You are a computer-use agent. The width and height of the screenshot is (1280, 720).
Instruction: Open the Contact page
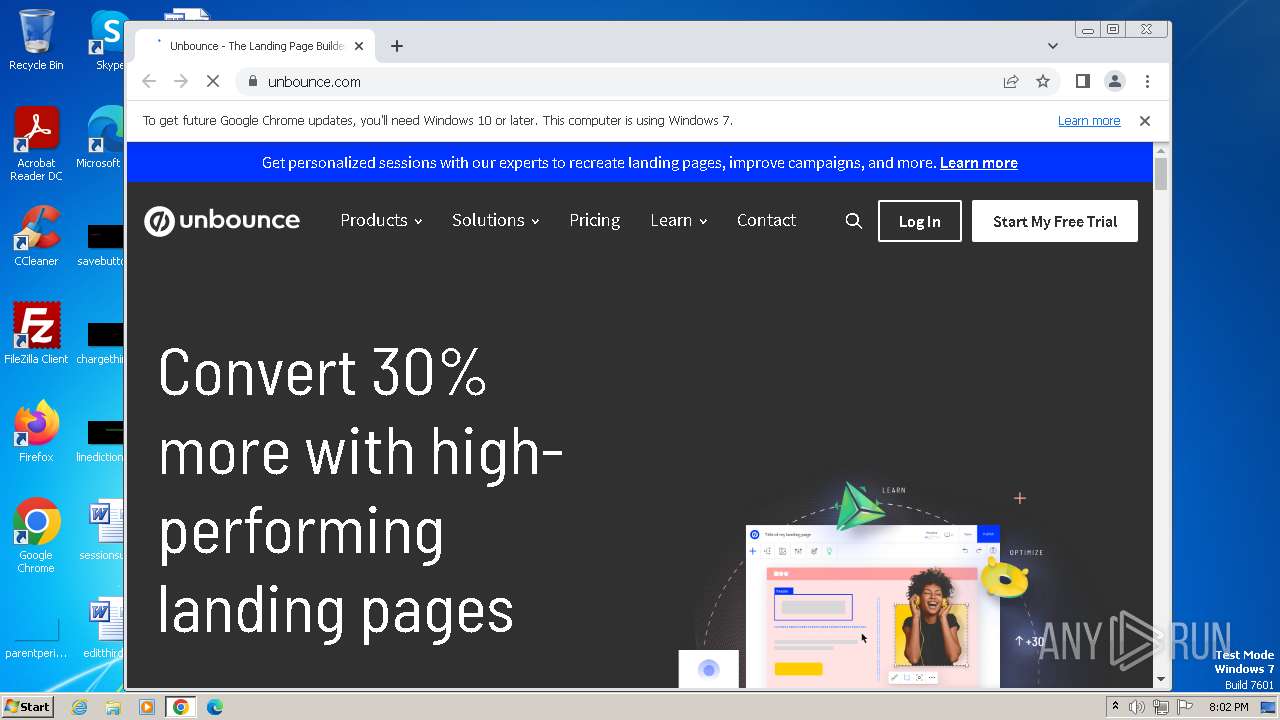(x=767, y=221)
